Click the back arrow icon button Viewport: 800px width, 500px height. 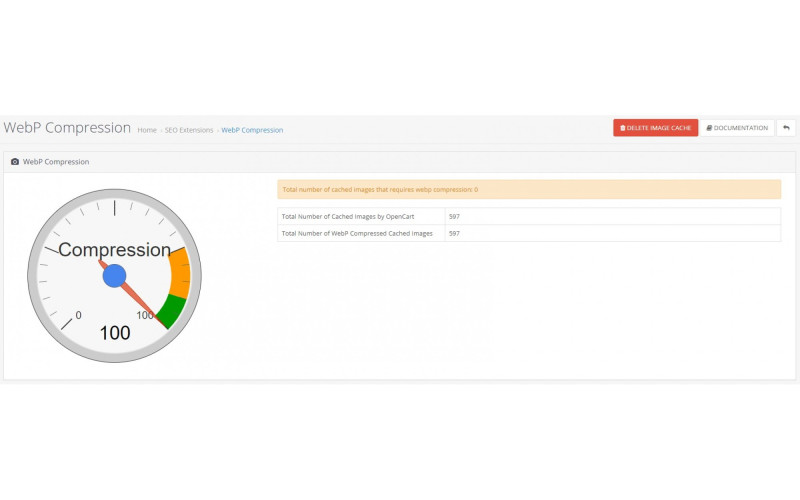786,128
